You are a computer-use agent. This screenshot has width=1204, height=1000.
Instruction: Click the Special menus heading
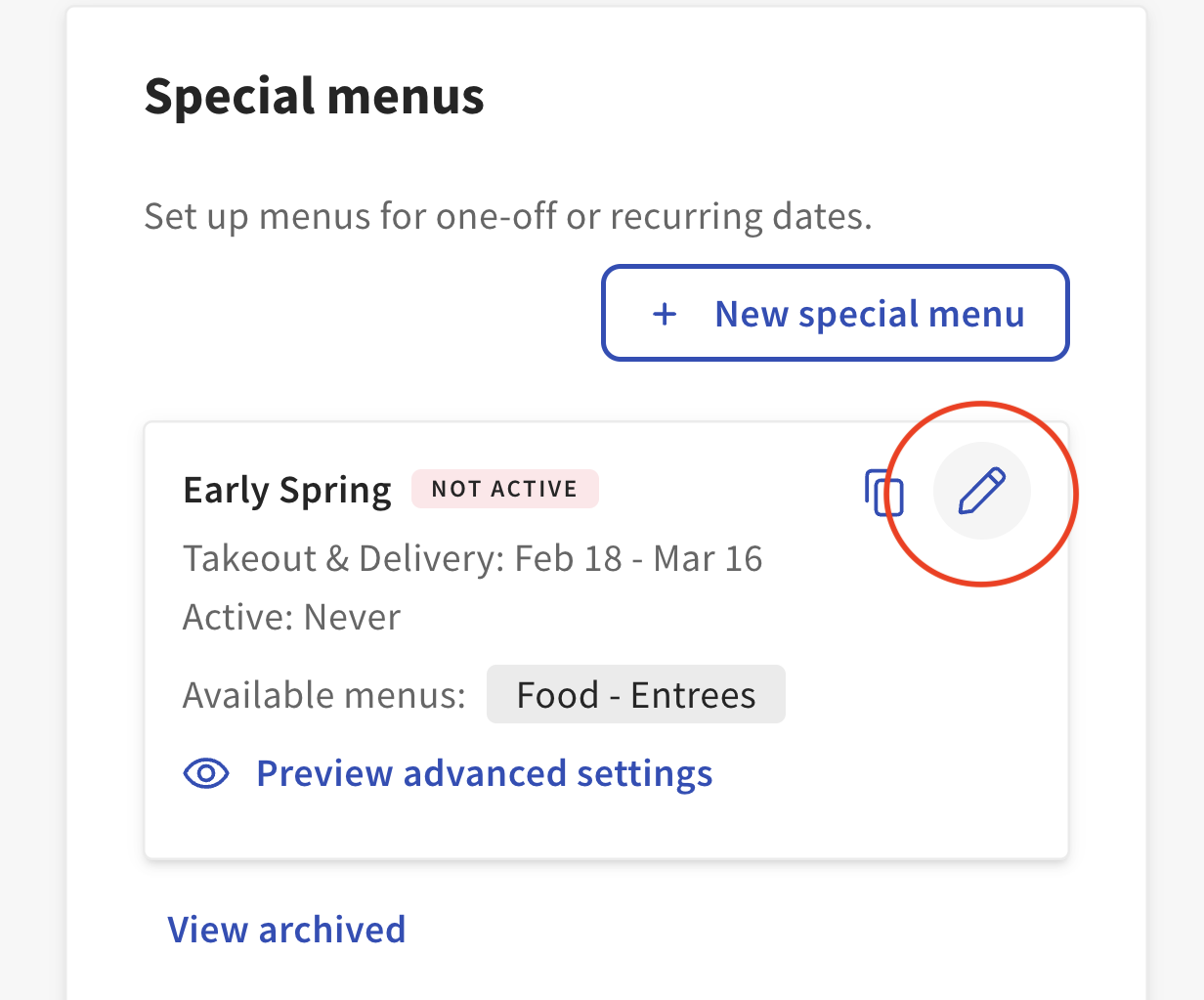point(314,95)
